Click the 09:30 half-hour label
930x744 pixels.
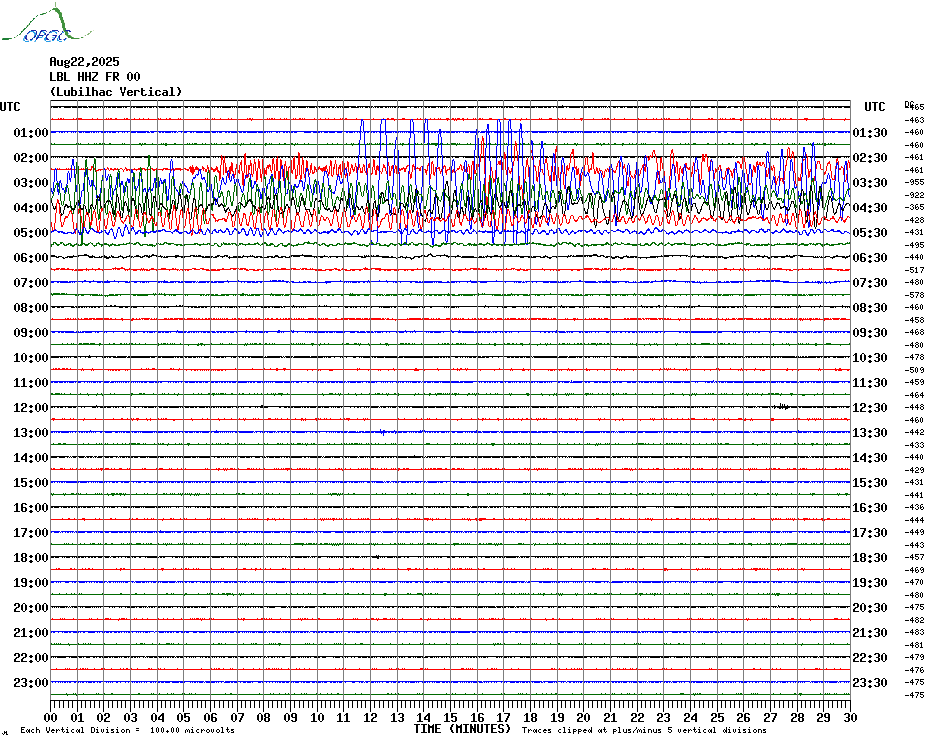pyautogui.click(x=870, y=332)
